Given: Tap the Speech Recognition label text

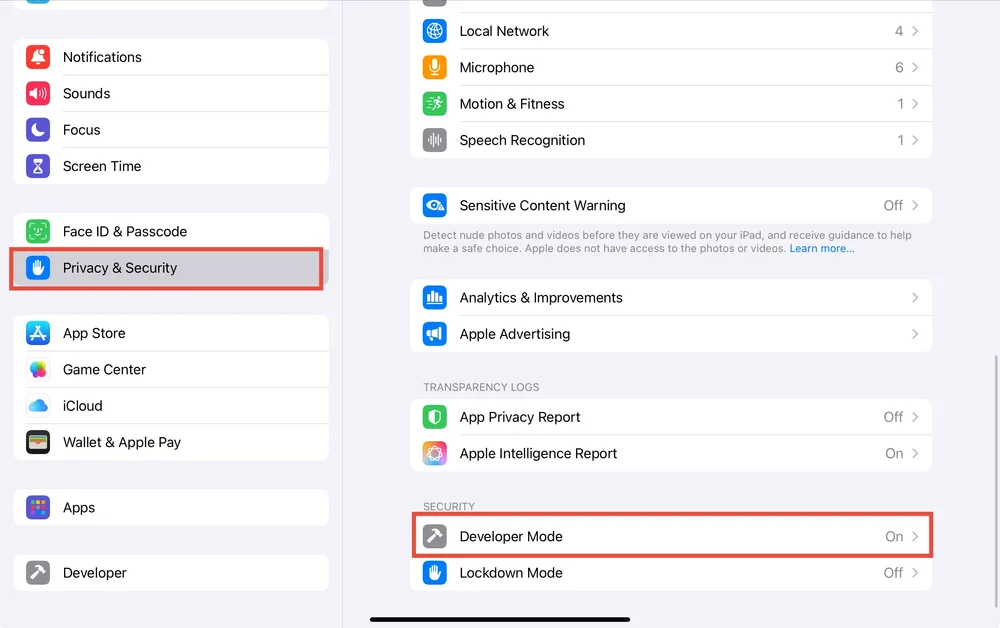Looking at the screenshot, I should [522, 140].
